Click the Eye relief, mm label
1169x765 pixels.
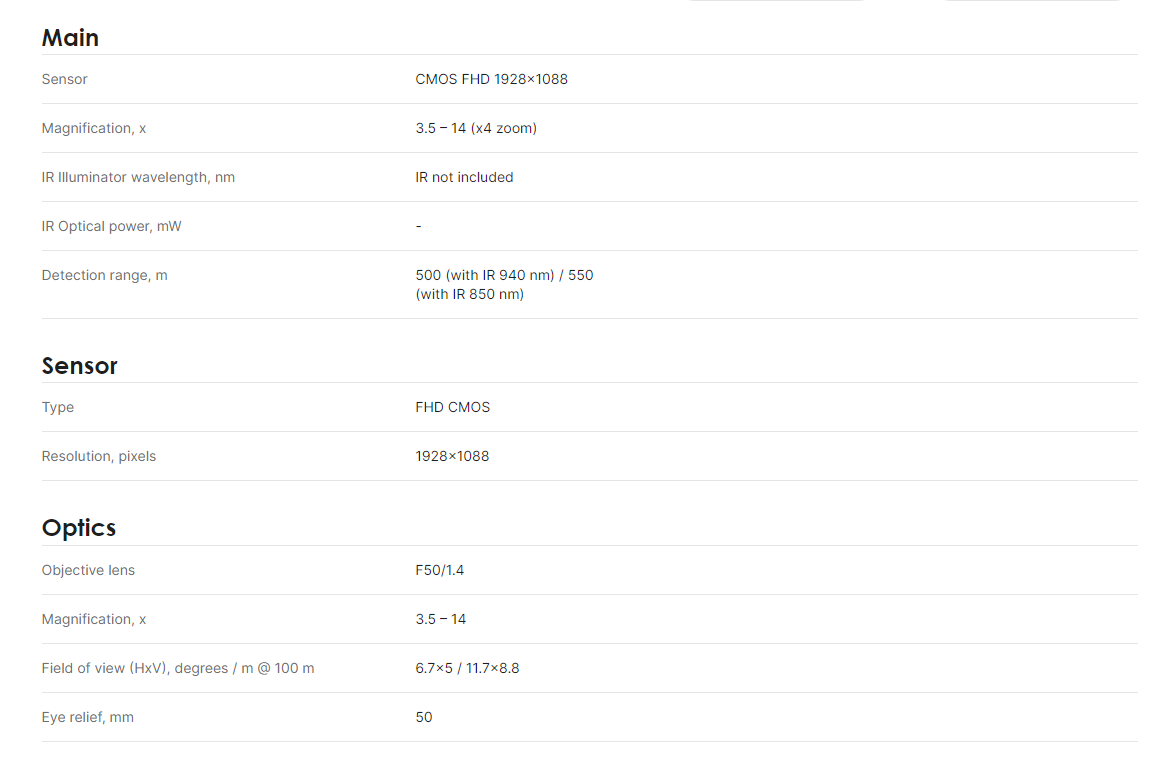[x=87, y=717]
